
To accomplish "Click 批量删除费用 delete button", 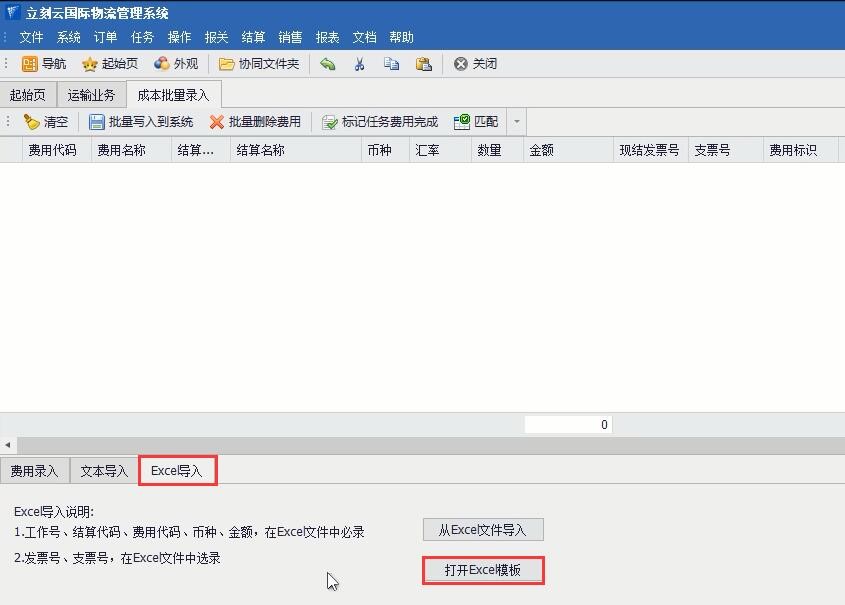I will (x=255, y=122).
